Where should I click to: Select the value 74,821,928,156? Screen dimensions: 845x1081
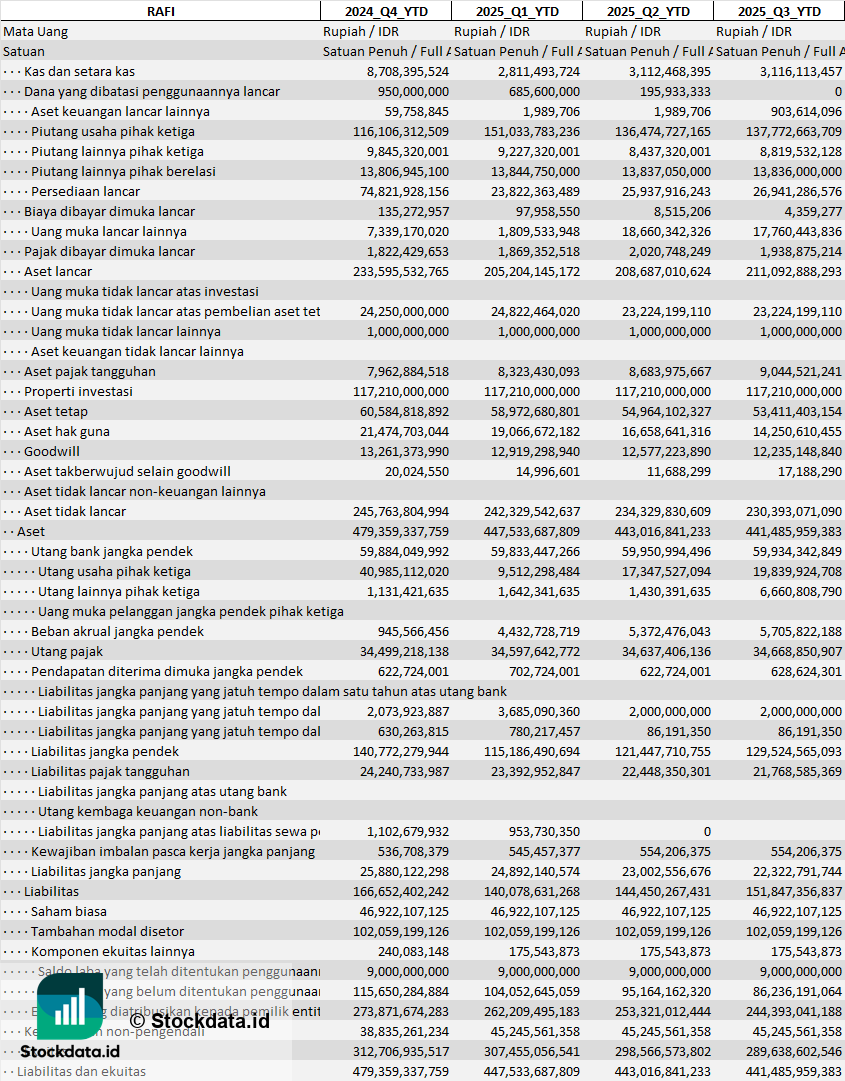tap(405, 192)
